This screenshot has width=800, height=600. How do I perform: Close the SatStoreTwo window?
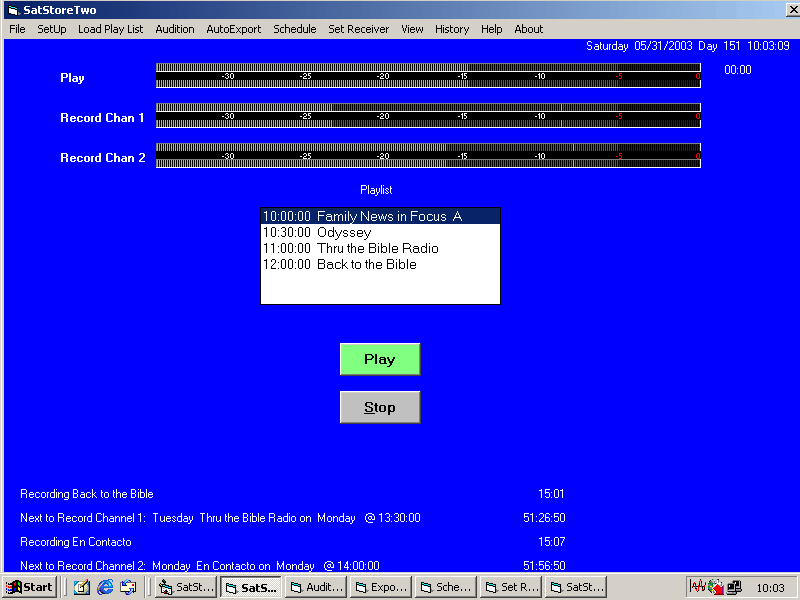tap(793, 10)
